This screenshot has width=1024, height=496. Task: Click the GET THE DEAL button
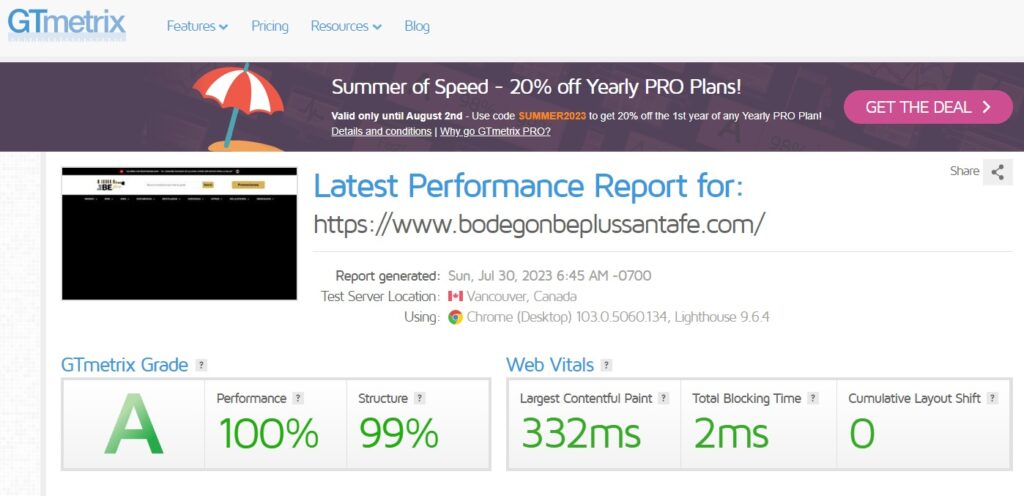(x=928, y=107)
